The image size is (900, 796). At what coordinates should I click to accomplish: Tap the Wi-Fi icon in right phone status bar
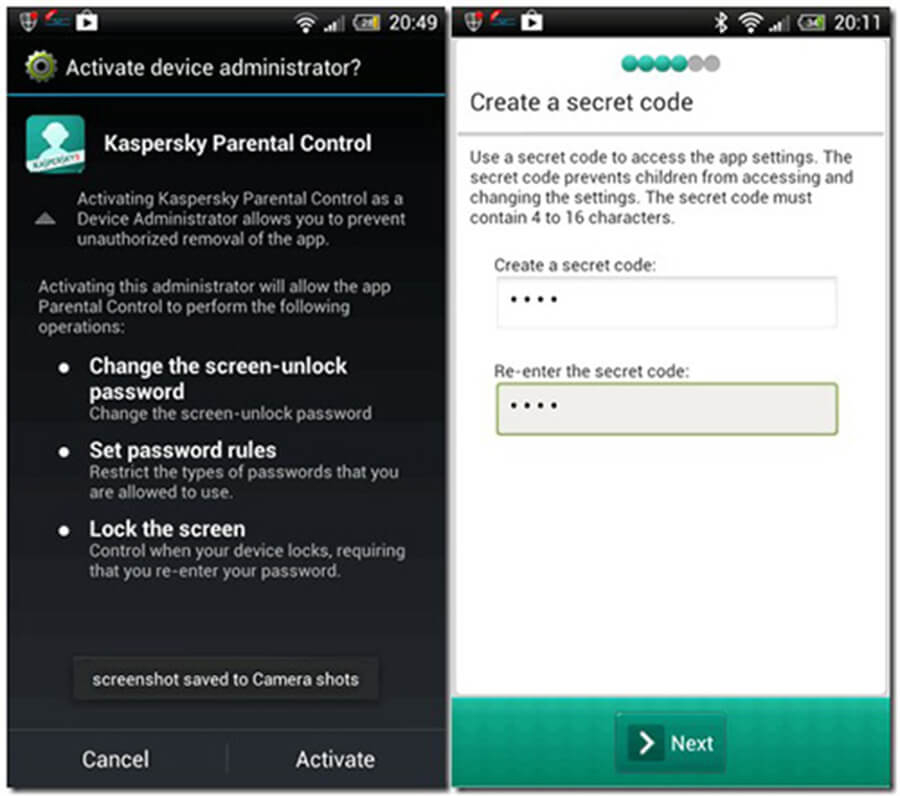click(x=750, y=23)
